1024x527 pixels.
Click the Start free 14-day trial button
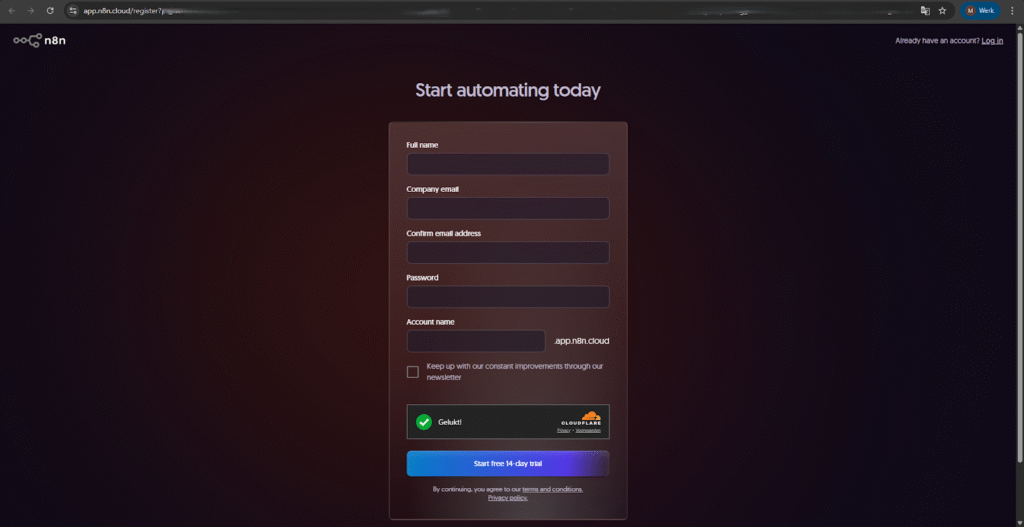pos(507,464)
